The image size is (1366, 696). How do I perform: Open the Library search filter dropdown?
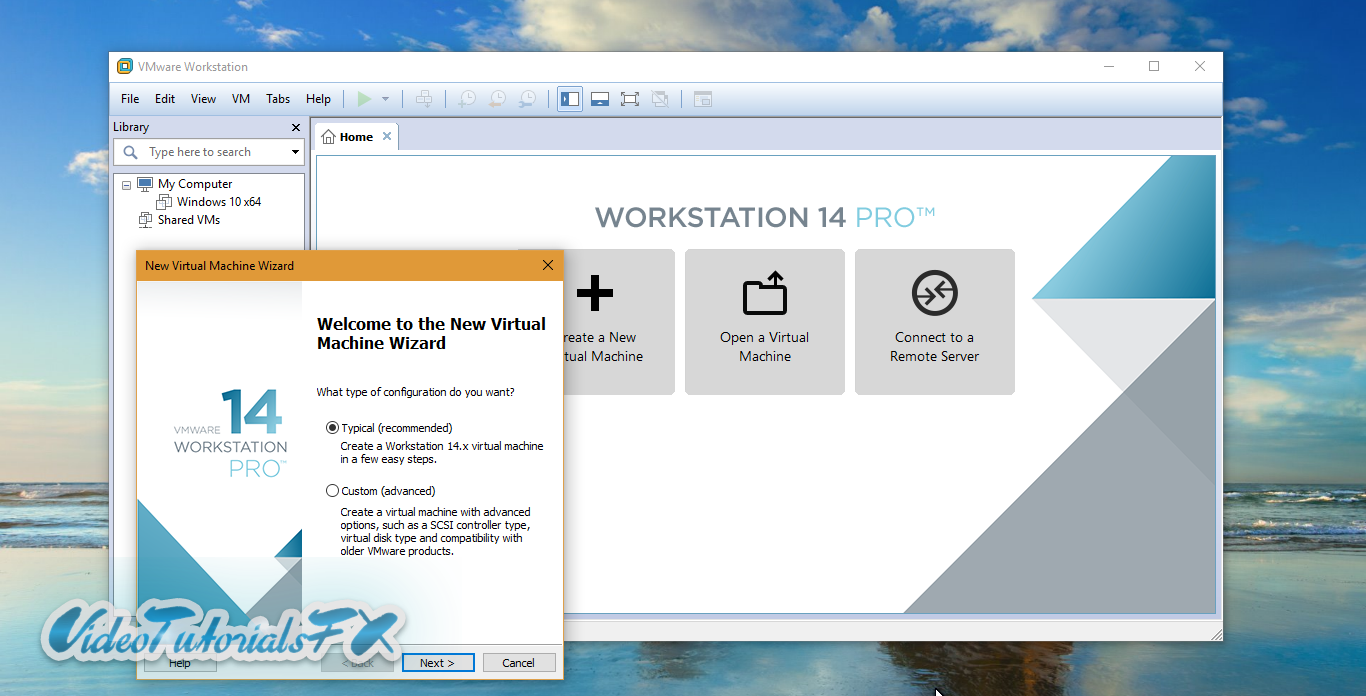pyautogui.click(x=295, y=152)
